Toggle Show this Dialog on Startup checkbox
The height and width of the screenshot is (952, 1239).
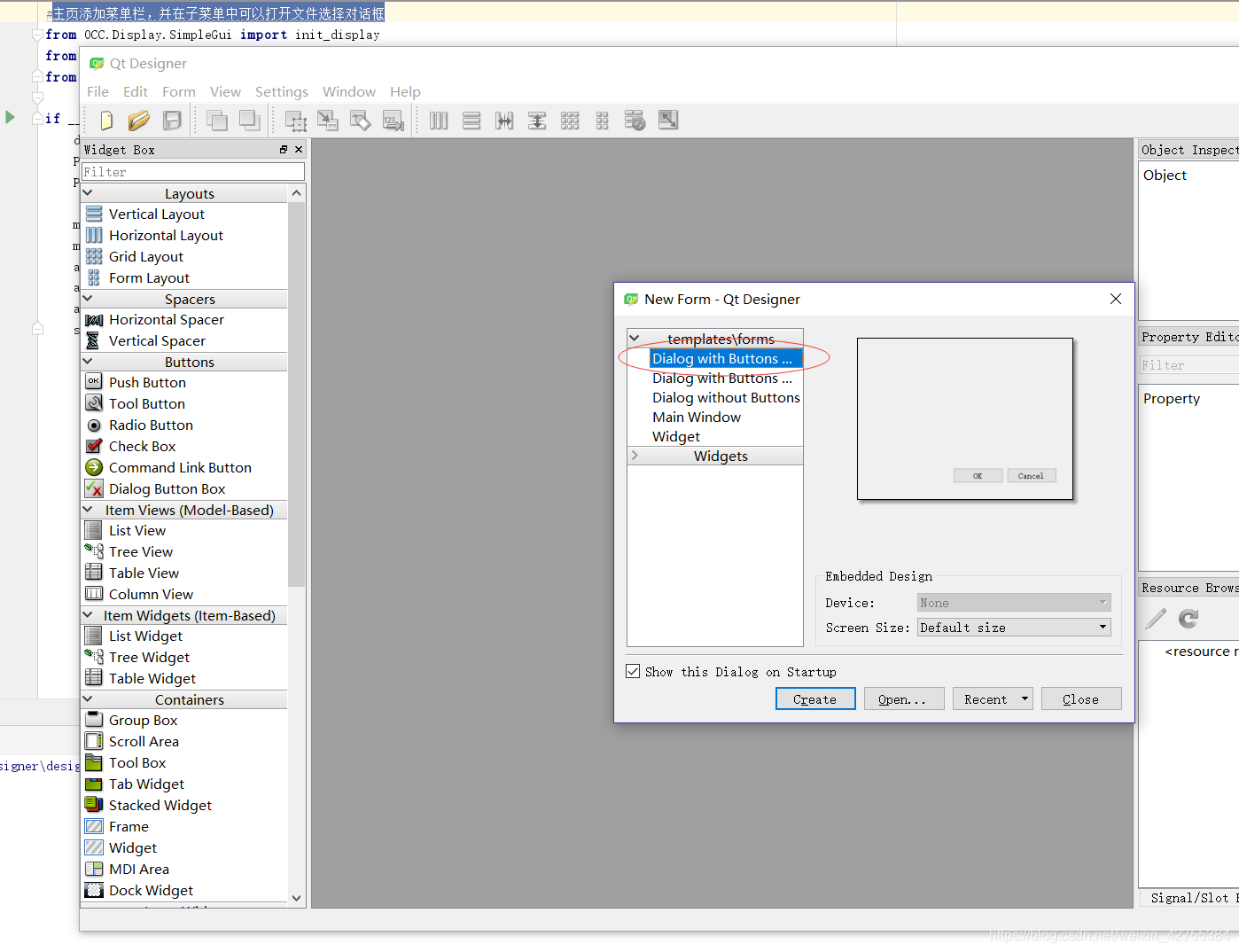click(x=633, y=671)
